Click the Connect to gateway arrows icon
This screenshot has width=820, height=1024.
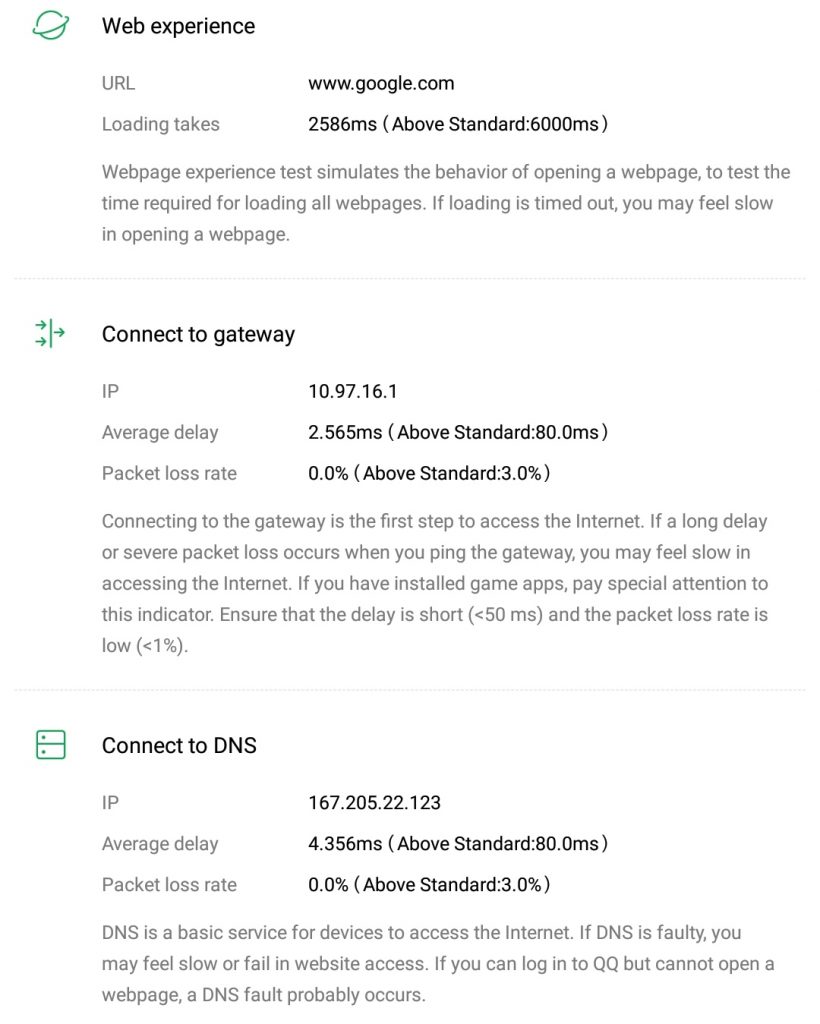tap(50, 333)
